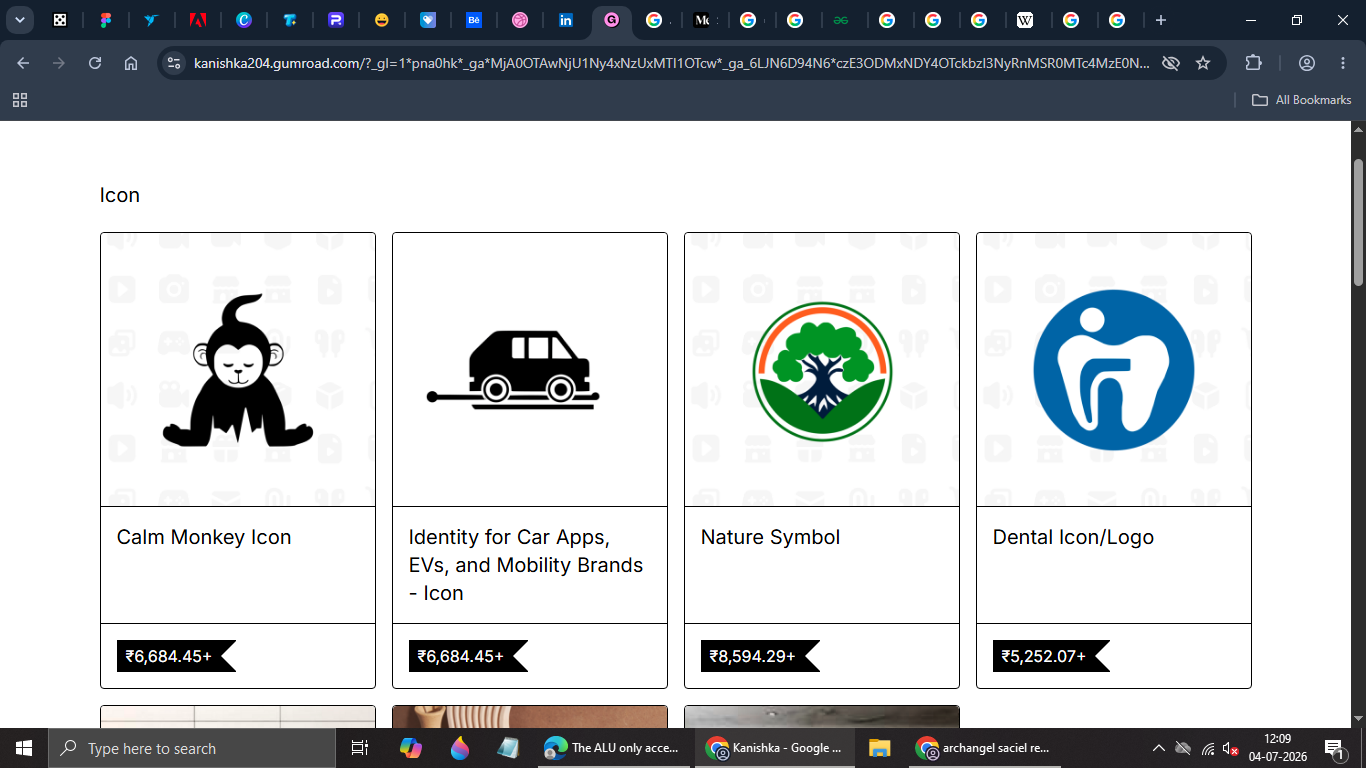Image resolution: width=1366 pixels, height=768 pixels.
Task: Open Identity for Car Apps product title
Action: [526, 565]
